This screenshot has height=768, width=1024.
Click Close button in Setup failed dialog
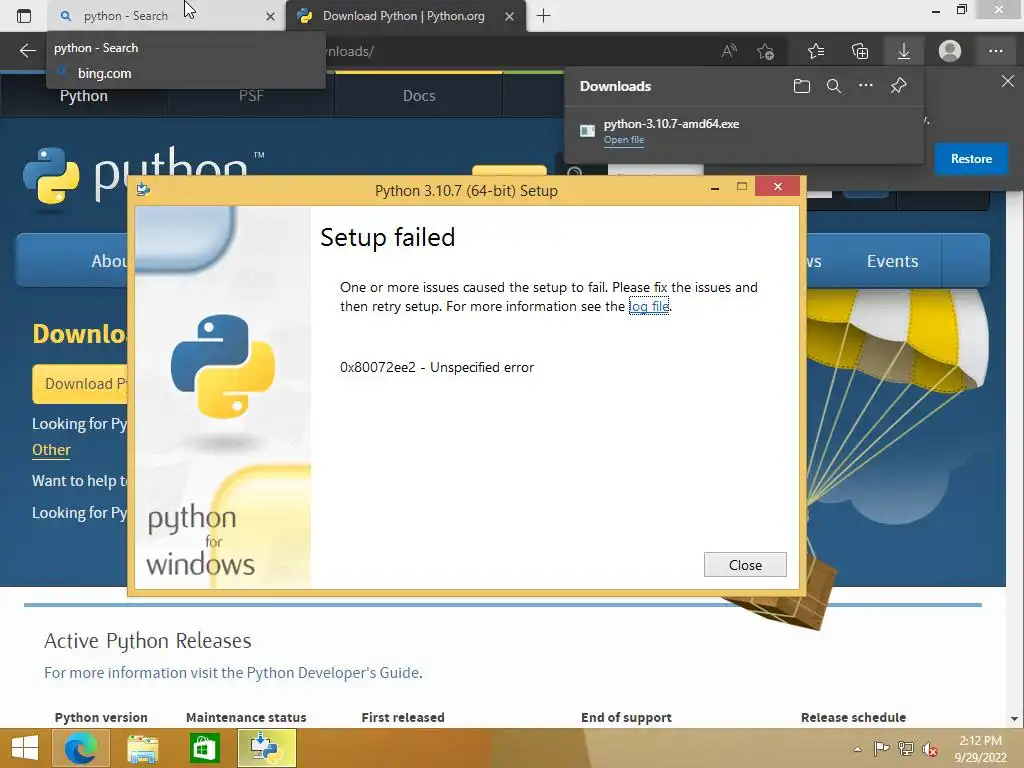pyautogui.click(x=745, y=565)
